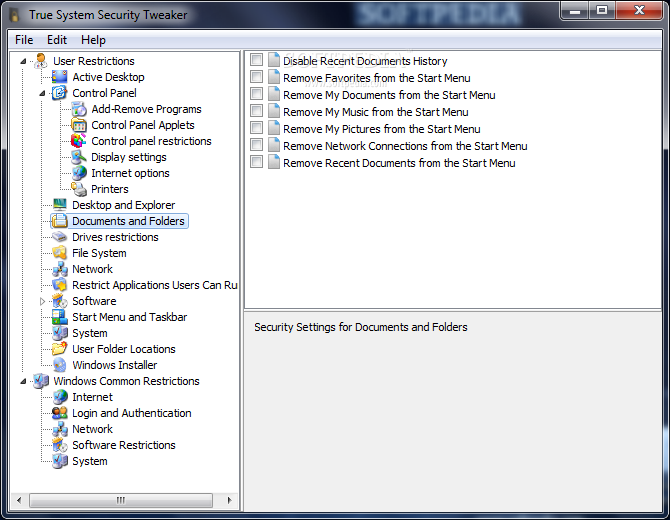Click the Login and Authentication users icon
This screenshot has height=520, width=670.
point(59,413)
